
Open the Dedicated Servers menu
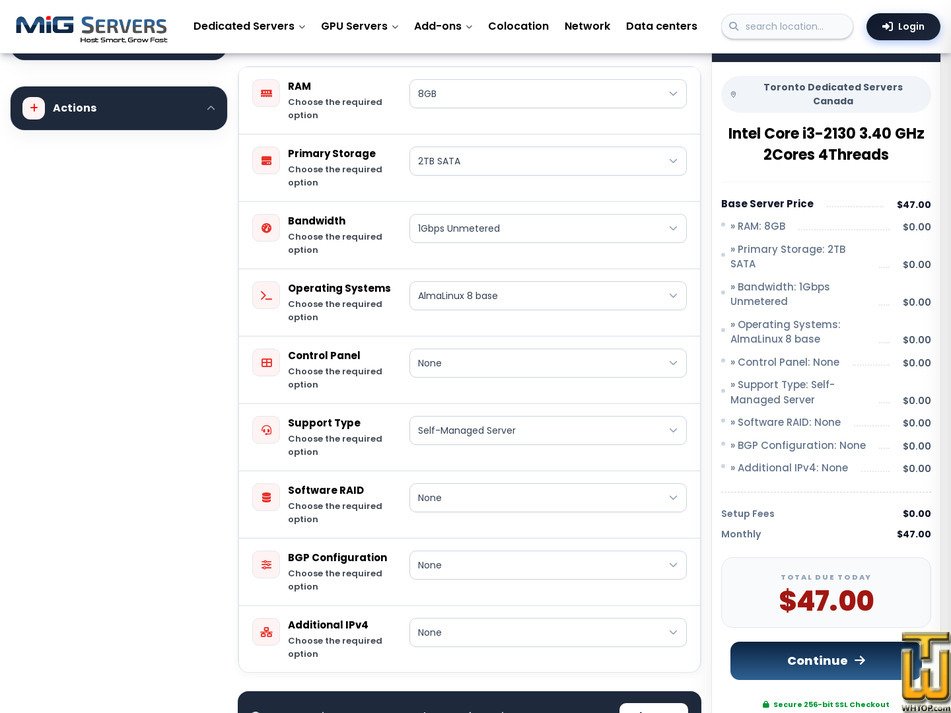249,26
